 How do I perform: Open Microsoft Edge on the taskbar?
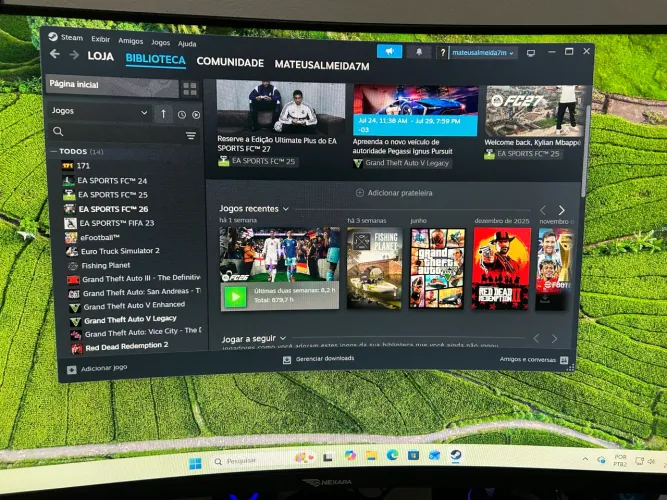pos(392,455)
